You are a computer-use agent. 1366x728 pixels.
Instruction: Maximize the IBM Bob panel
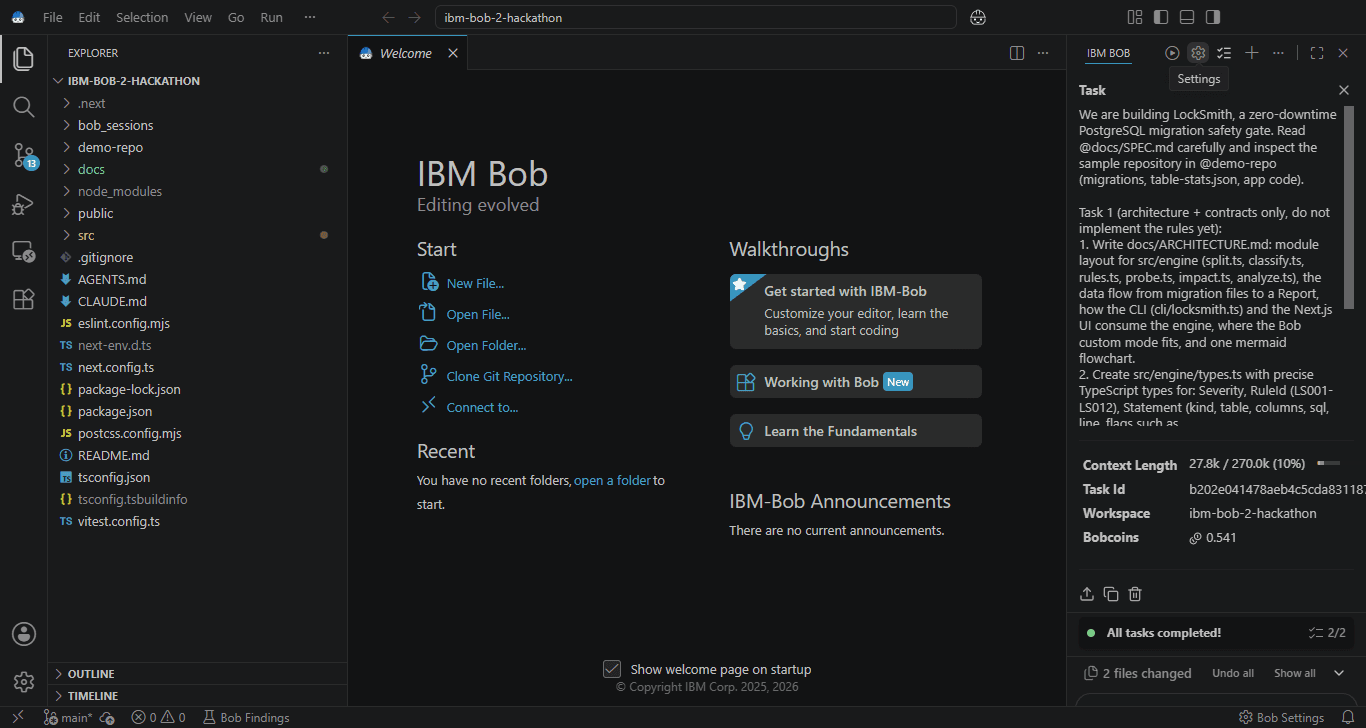[x=1317, y=53]
